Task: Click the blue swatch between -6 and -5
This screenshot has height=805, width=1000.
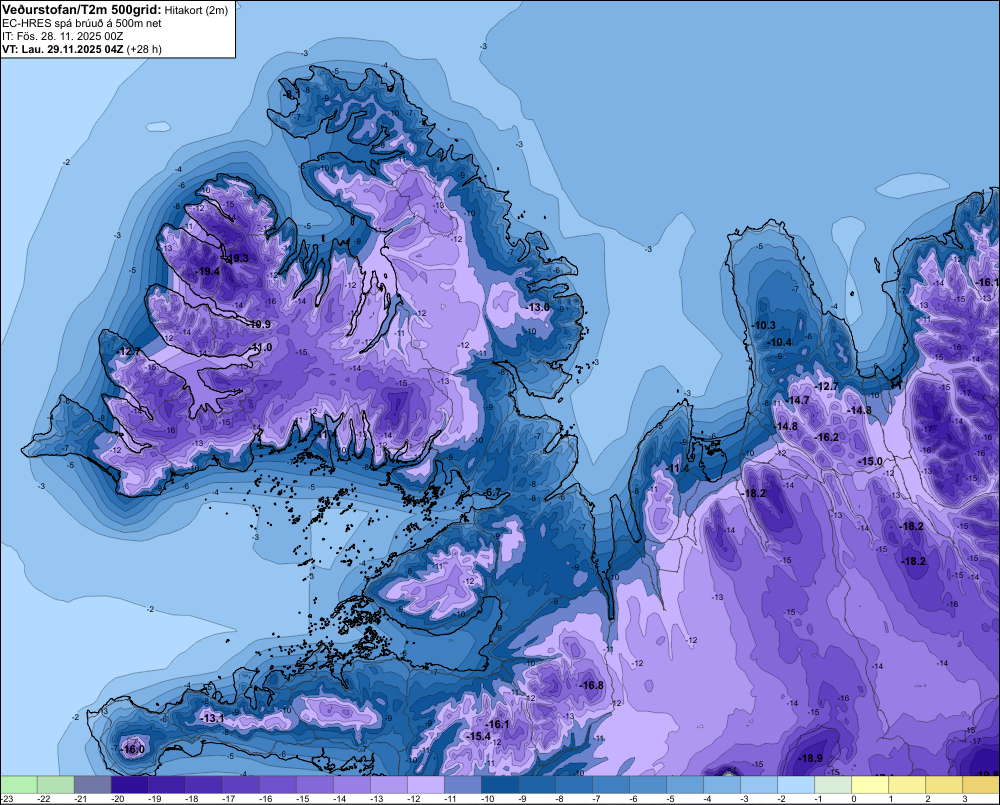Action: coord(648,785)
